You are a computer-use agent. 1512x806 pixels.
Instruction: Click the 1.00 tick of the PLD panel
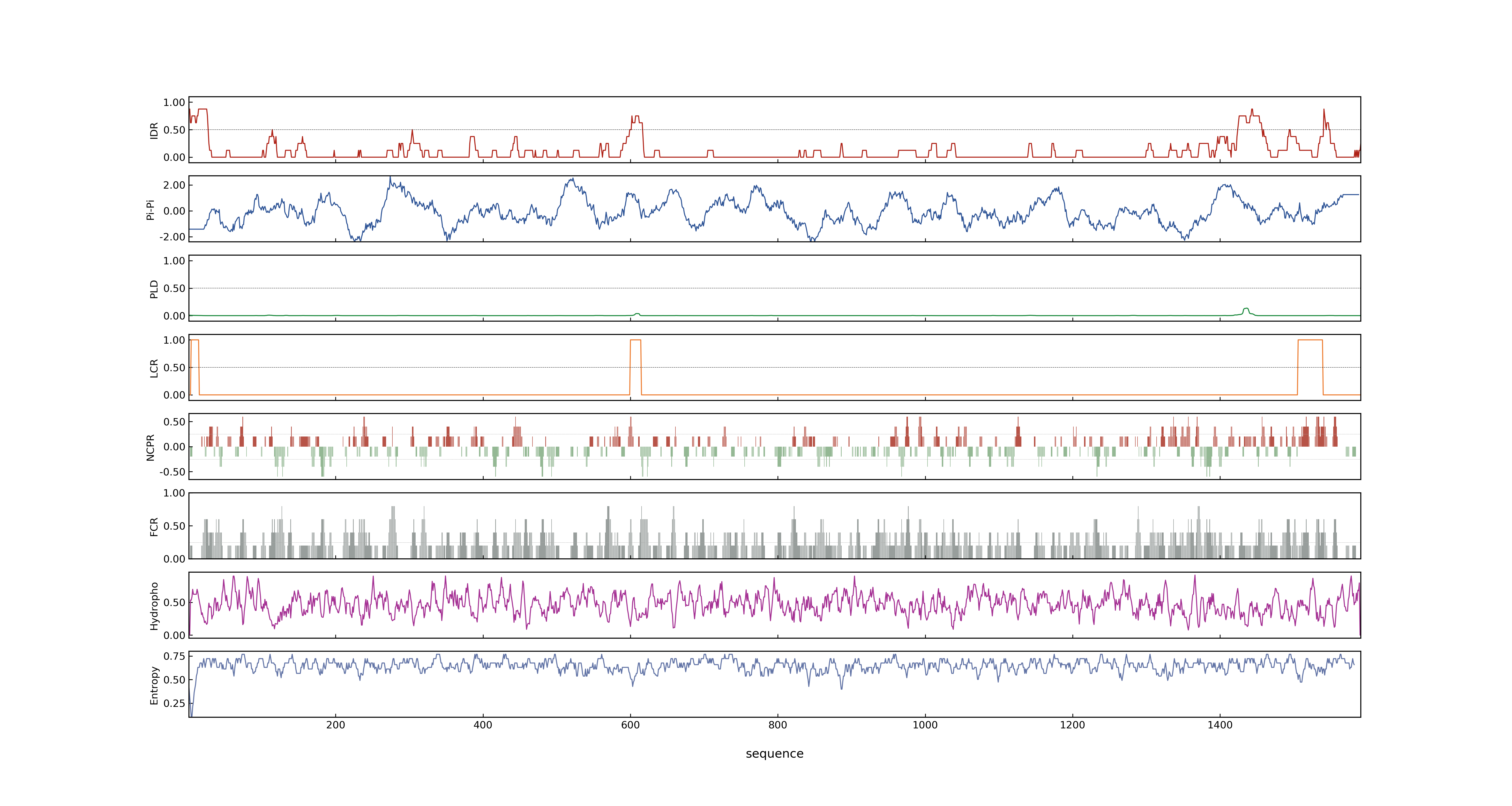174,261
